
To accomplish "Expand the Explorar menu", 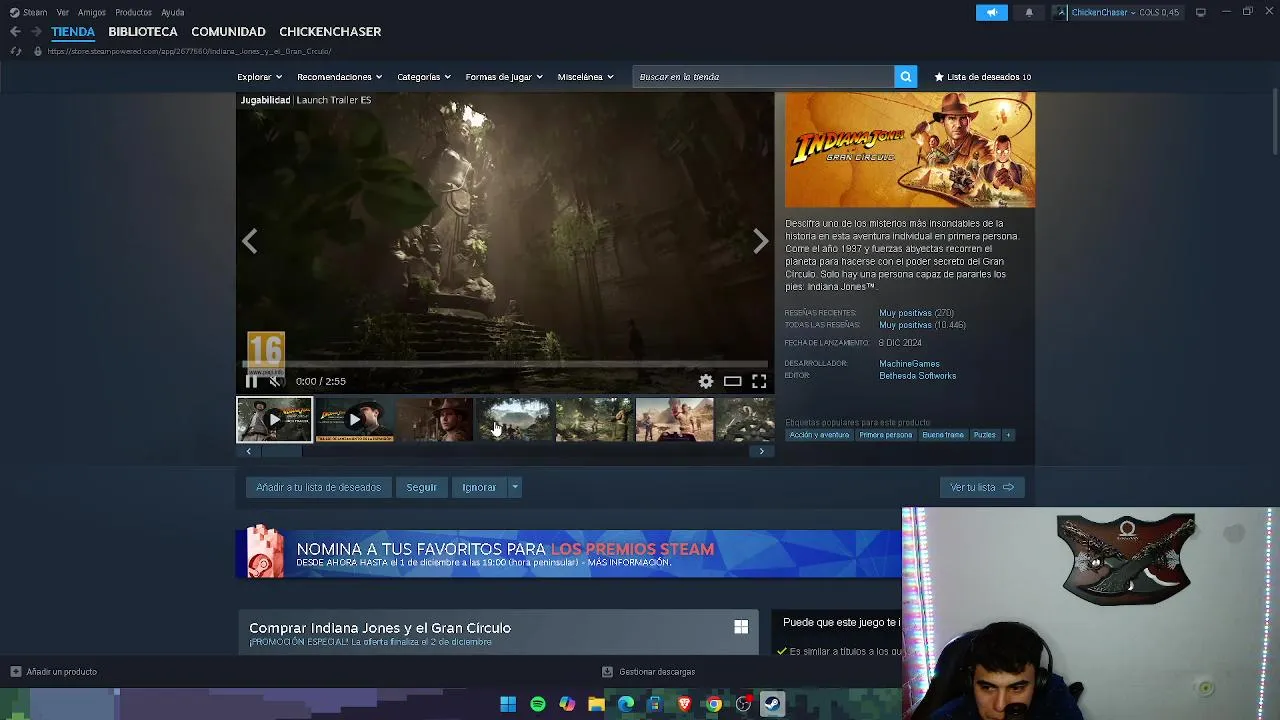I will point(259,77).
